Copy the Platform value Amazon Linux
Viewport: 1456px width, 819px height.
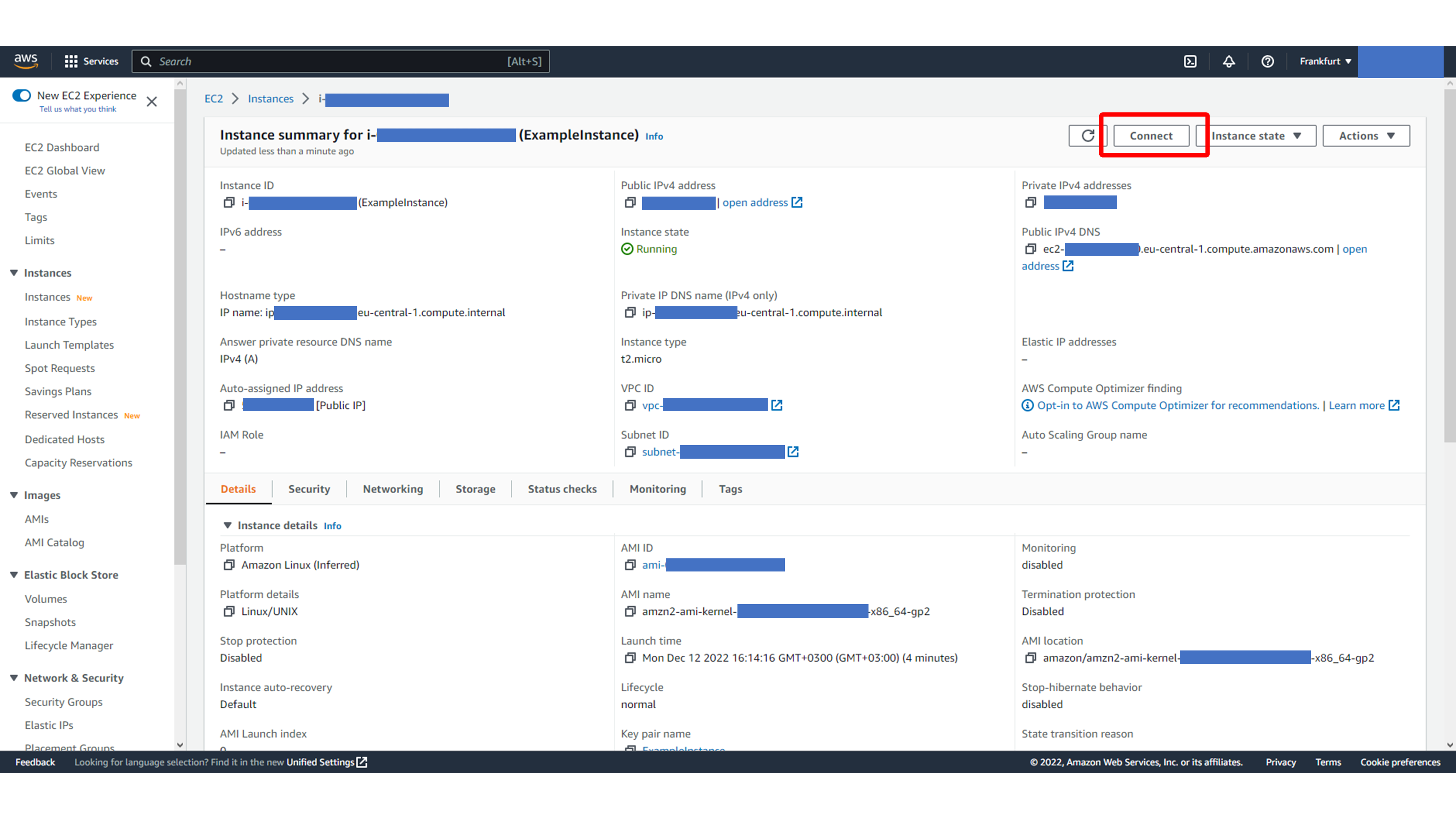click(x=229, y=565)
